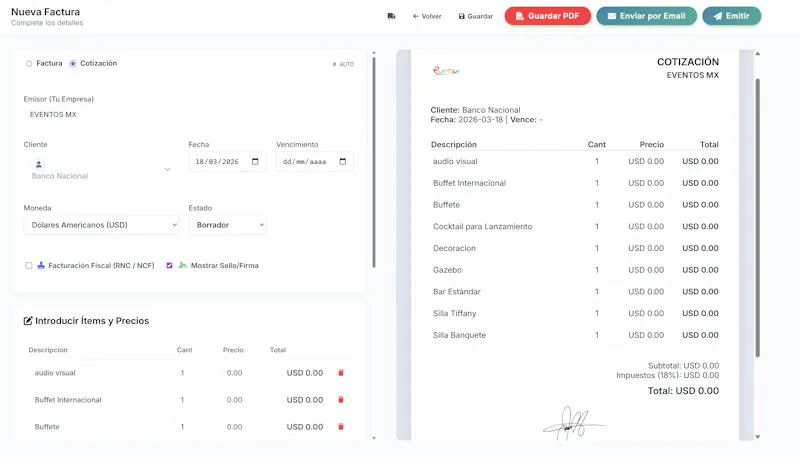Uncheck Mostrar Sello/Firma checkbox
Viewport: 800px width, 457px height.
point(169,266)
